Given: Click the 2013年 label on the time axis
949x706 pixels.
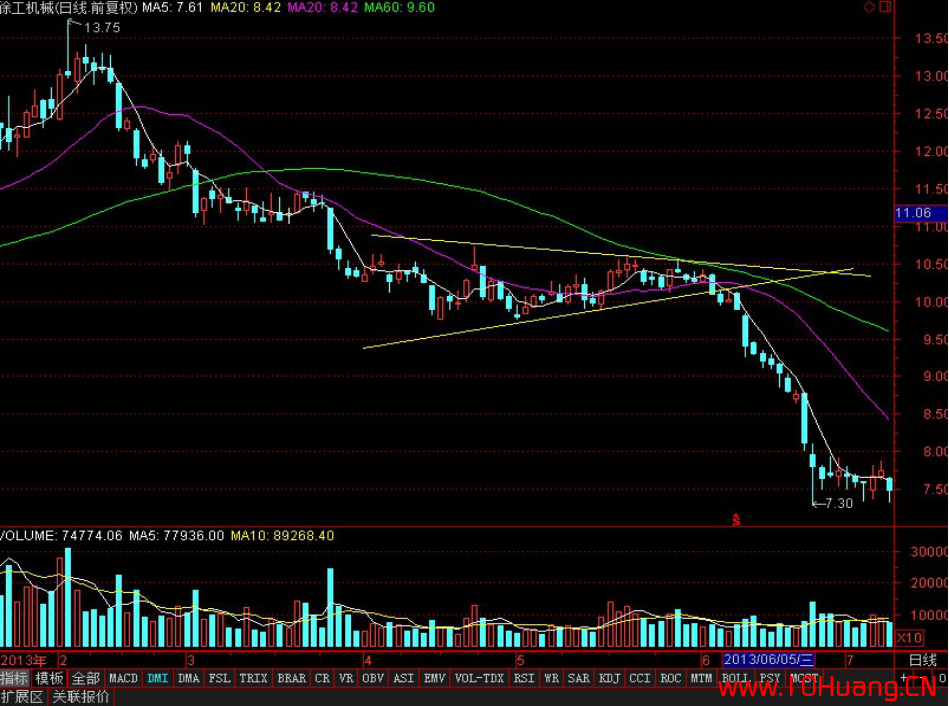Looking at the screenshot, I should point(23,660).
